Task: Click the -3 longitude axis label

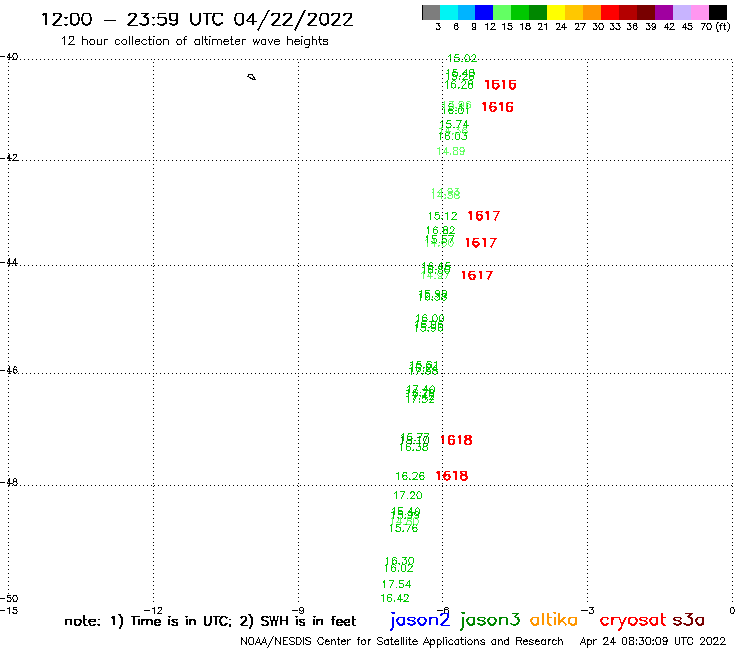Action: click(588, 610)
